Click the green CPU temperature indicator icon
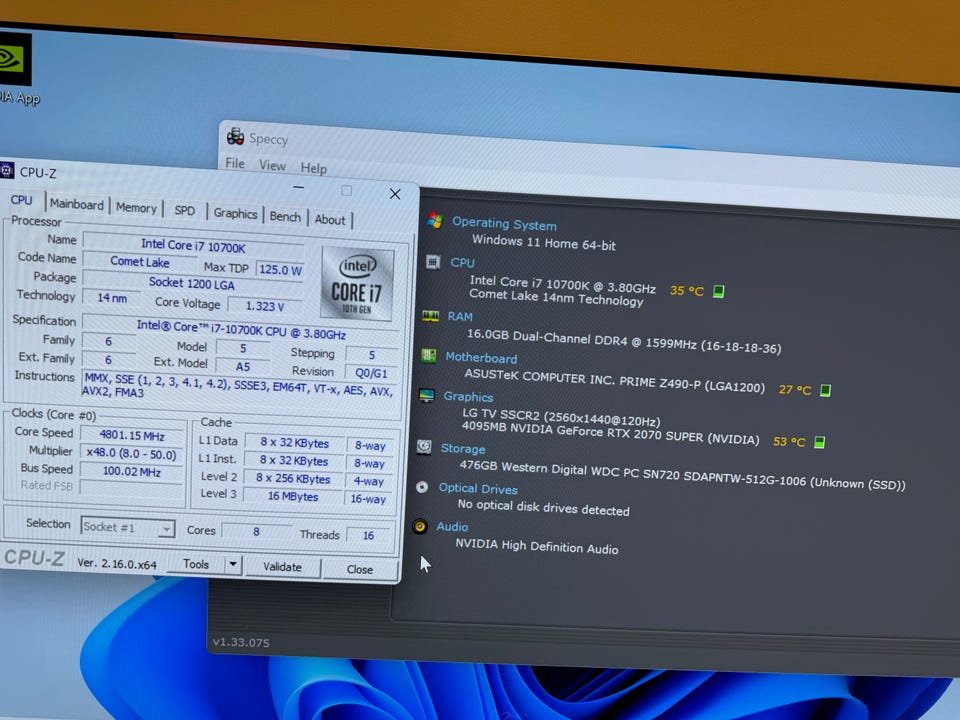The height and width of the screenshot is (720, 960). pos(719,291)
